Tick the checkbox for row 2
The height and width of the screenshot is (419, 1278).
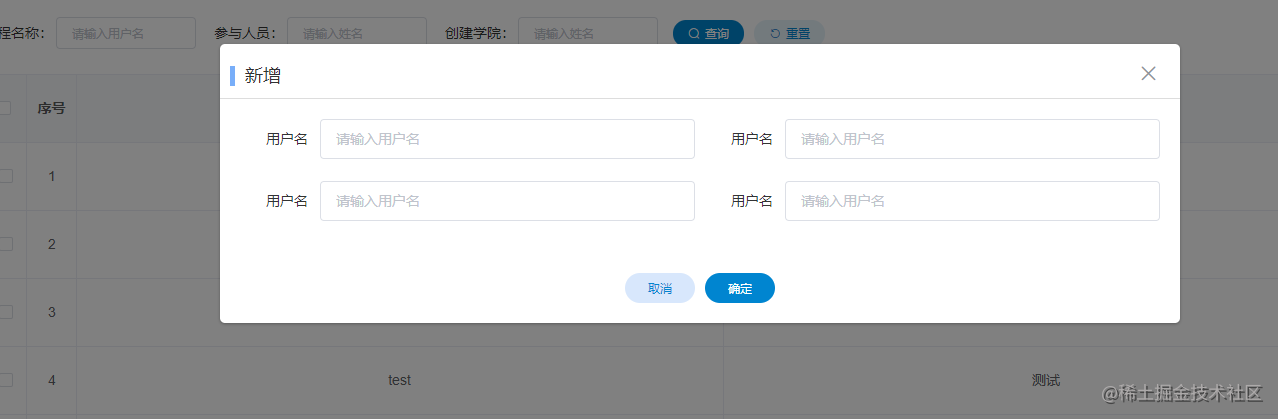pyautogui.click(x=5, y=244)
